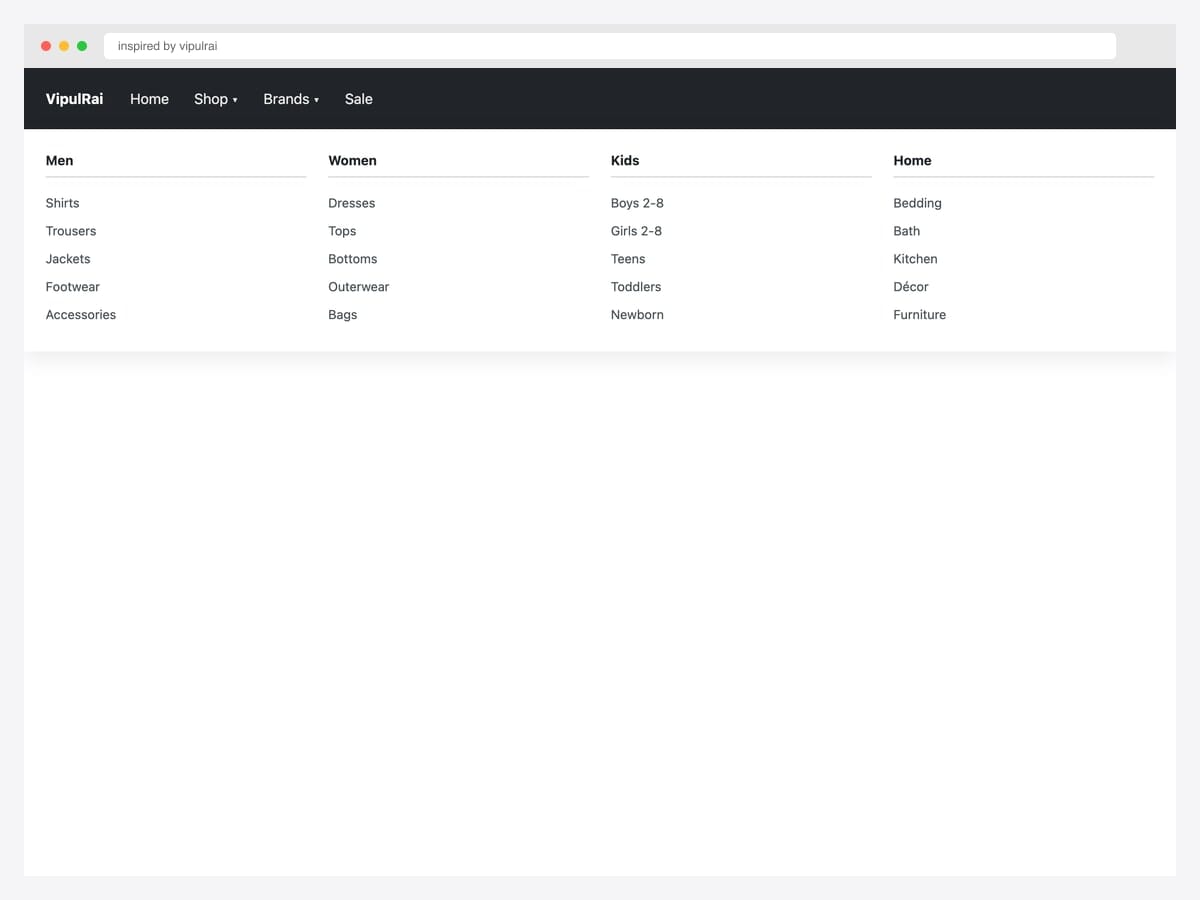Open the Bags link
Viewport: 1200px width, 900px height.
click(x=343, y=315)
